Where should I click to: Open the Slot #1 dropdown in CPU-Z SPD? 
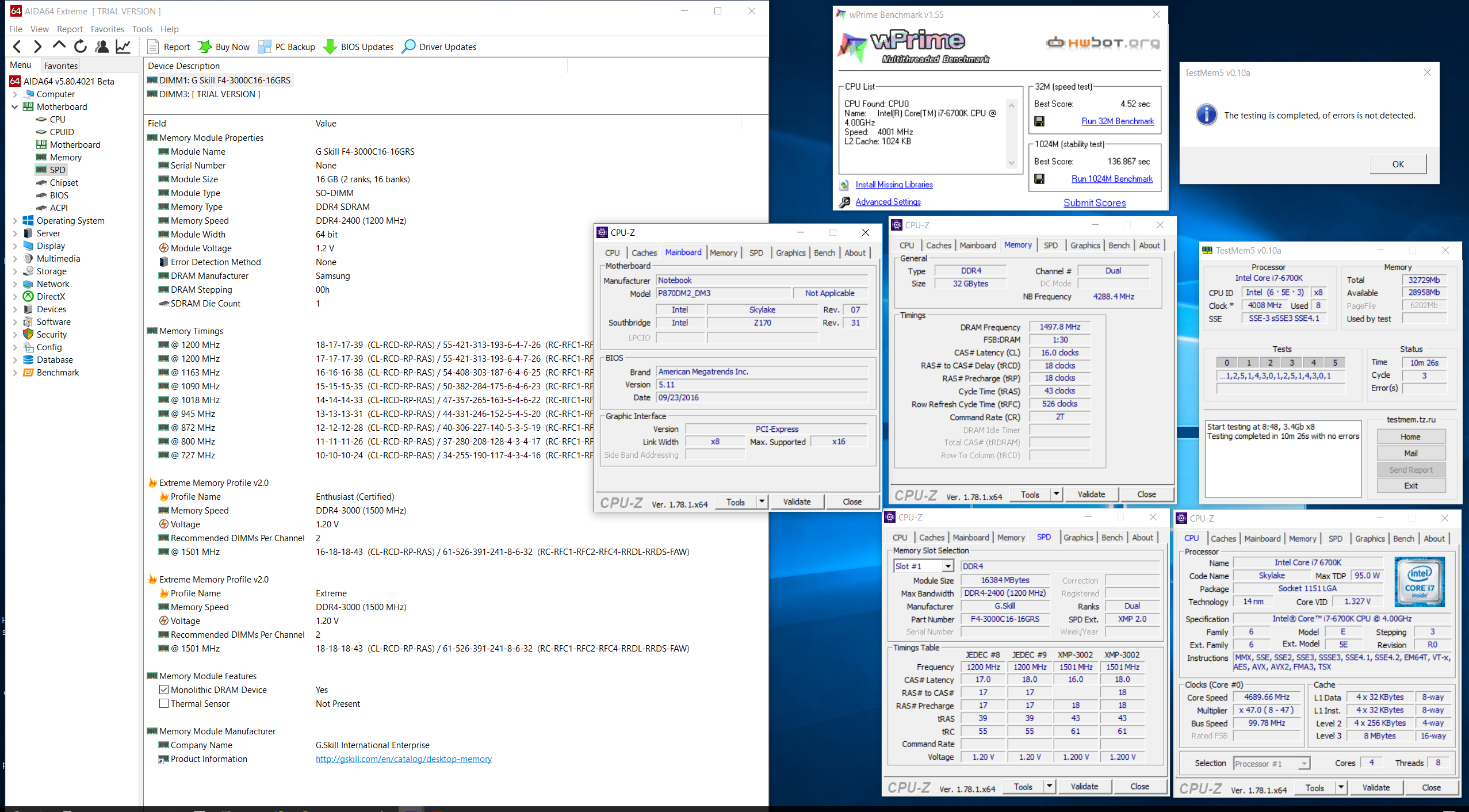947,566
